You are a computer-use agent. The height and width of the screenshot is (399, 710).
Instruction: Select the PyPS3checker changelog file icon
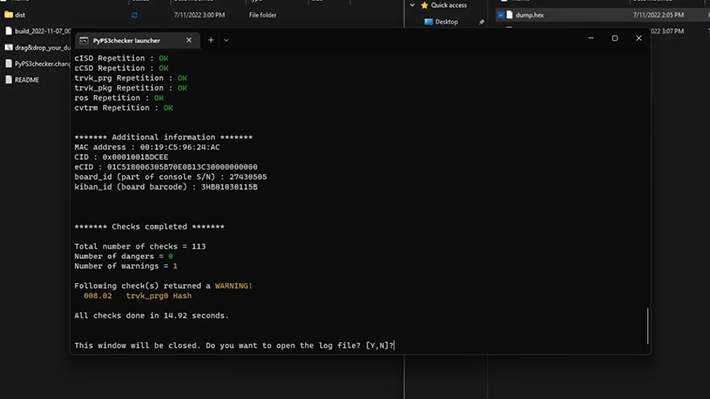9,64
